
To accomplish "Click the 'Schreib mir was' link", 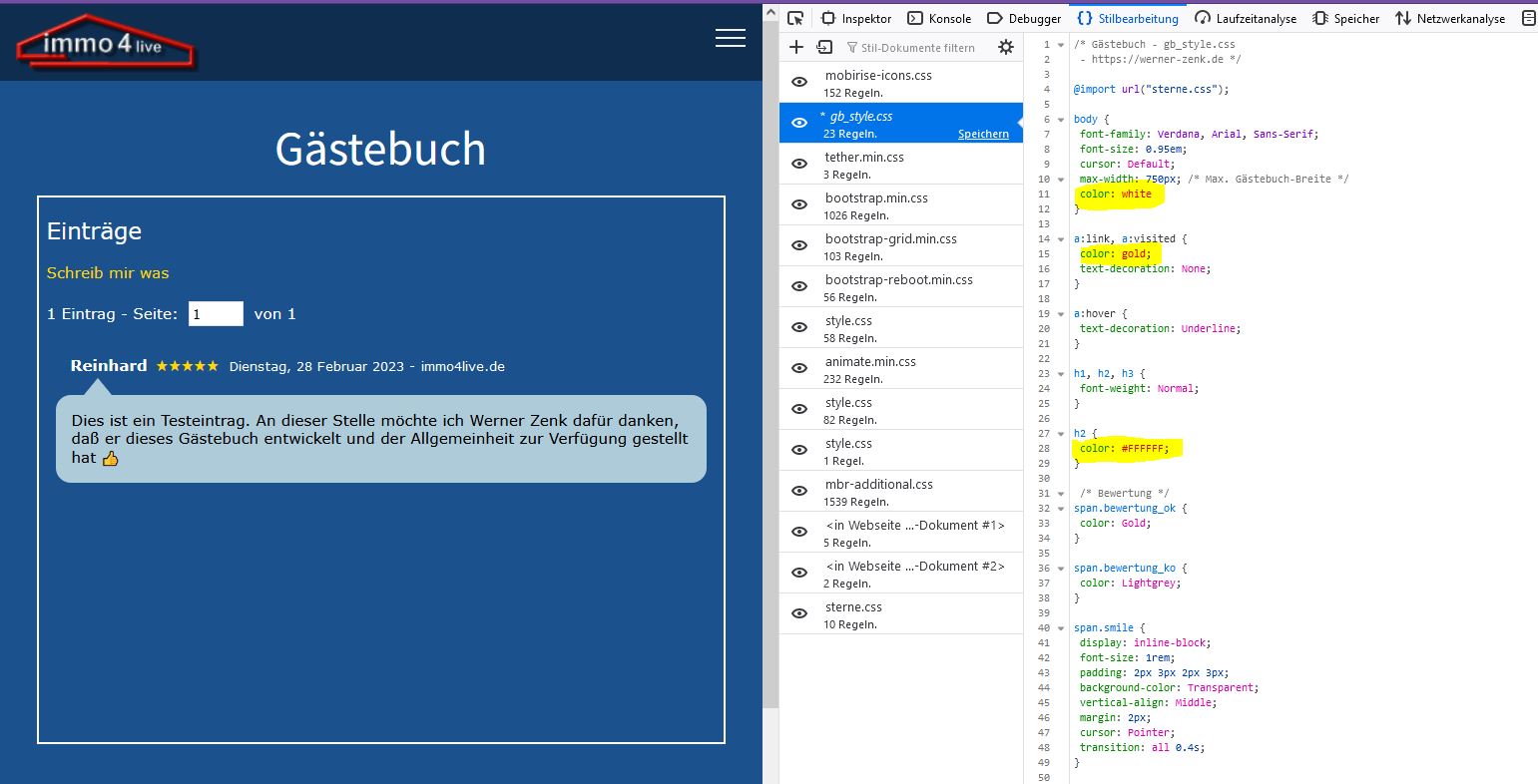I will [x=108, y=273].
